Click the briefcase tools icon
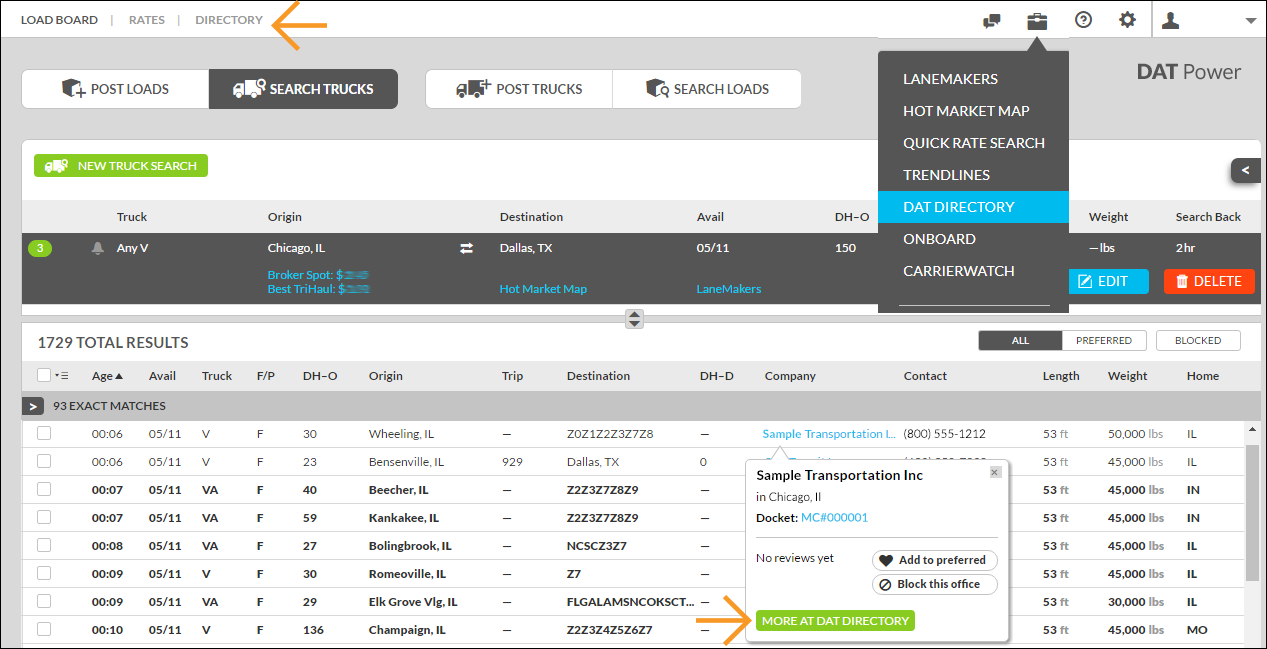The image size is (1267, 649). pos(1037,20)
